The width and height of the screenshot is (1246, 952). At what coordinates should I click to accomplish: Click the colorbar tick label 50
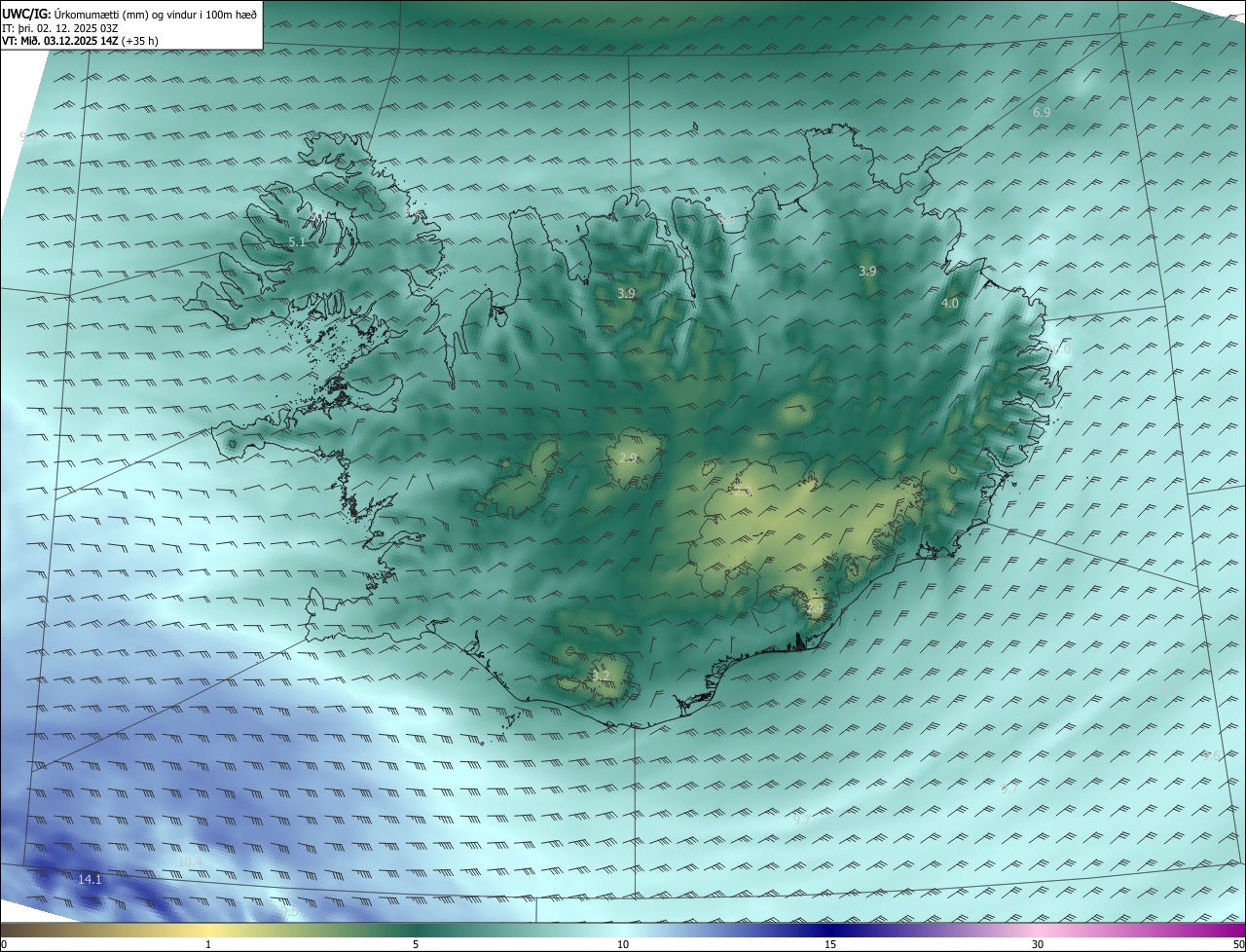(1238, 944)
